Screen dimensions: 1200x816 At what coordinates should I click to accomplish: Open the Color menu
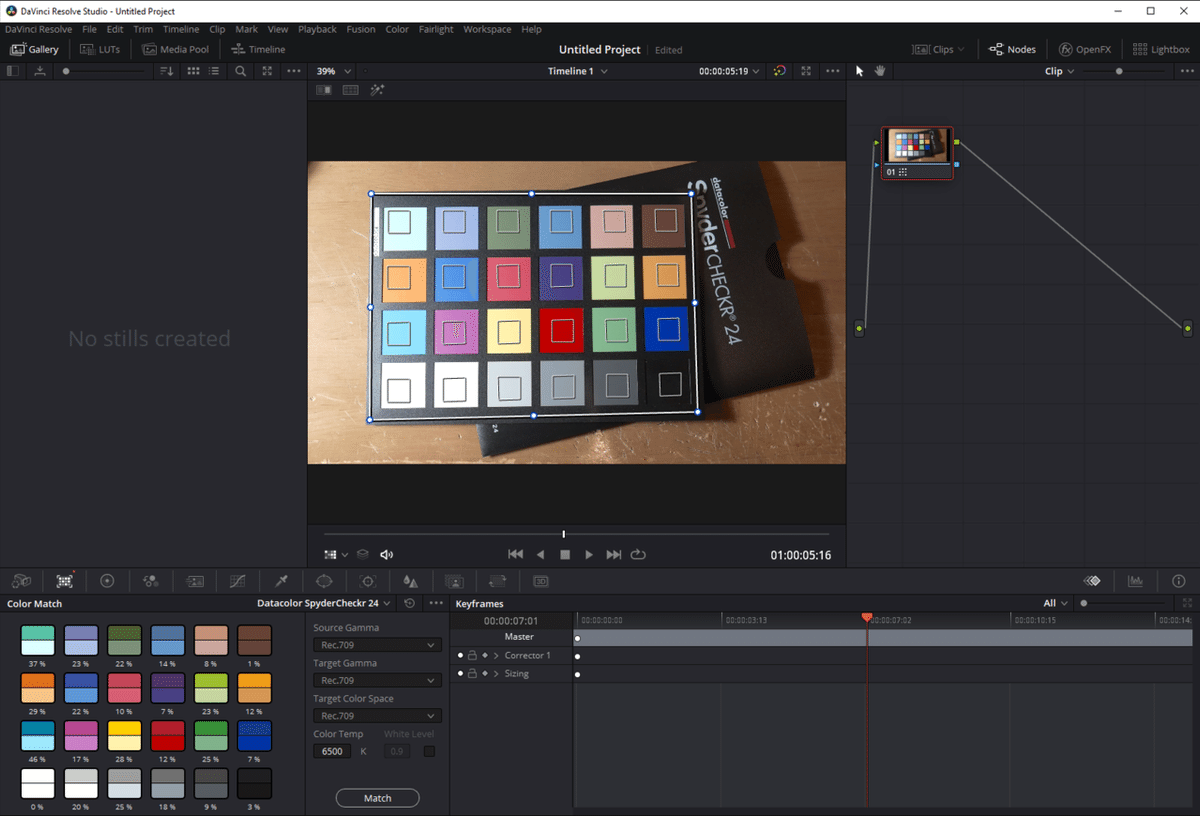397,29
